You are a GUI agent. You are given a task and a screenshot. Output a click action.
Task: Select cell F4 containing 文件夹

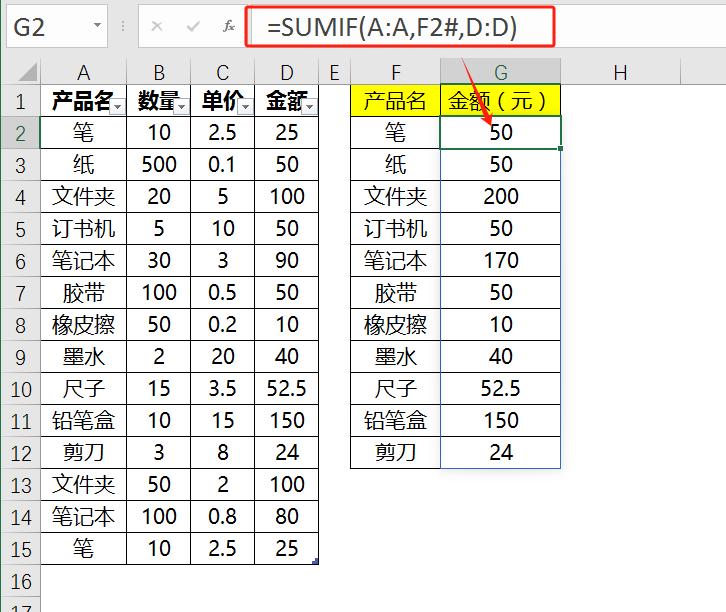(x=395, y=197)
